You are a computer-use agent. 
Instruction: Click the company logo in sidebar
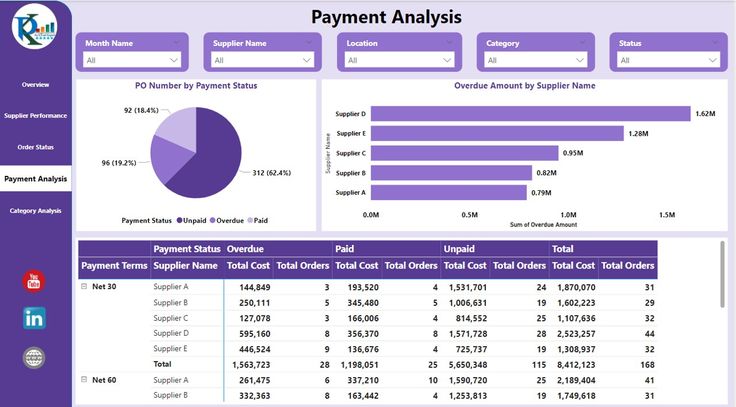(35, 26)
